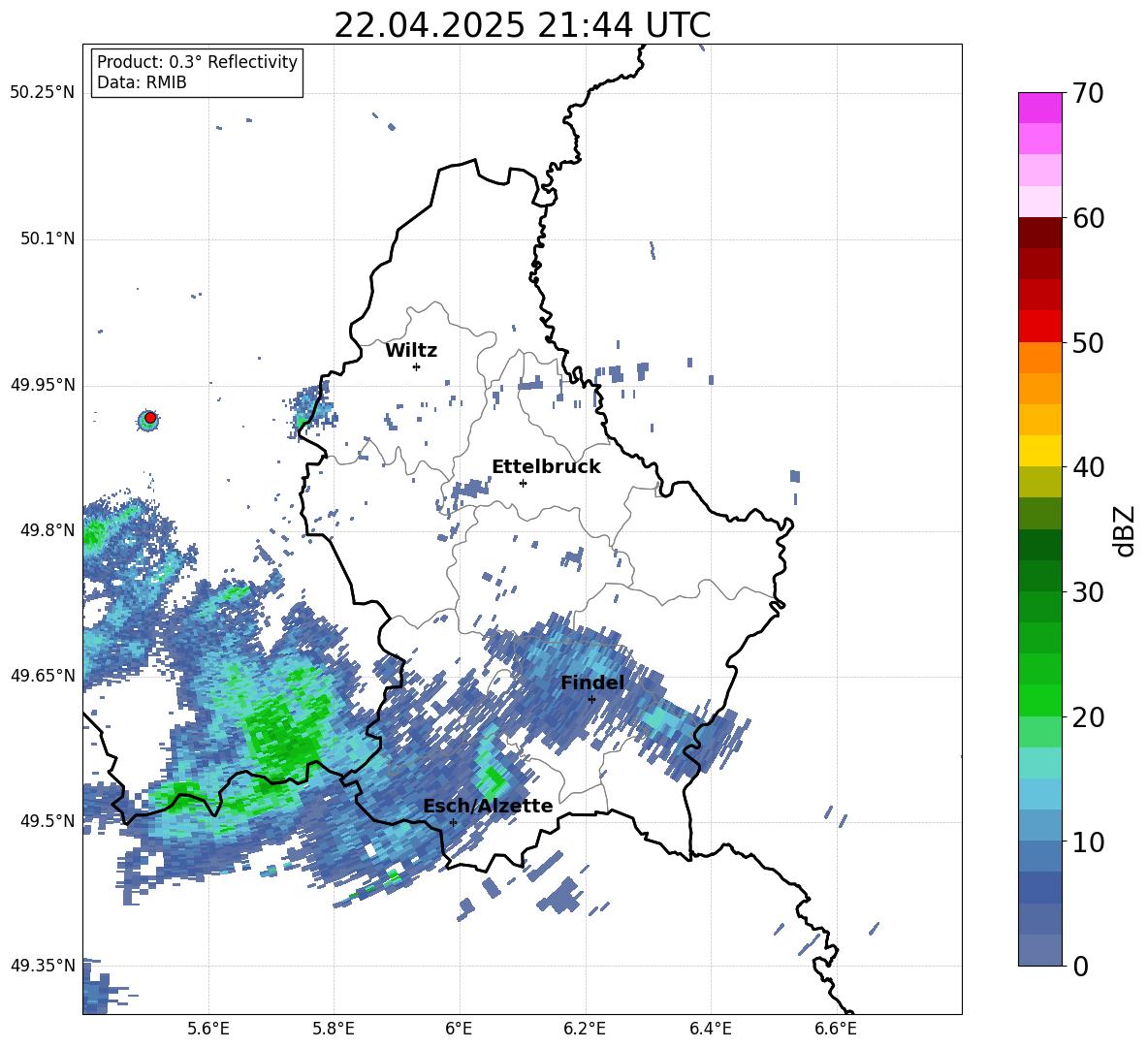Screen dimensions: 1148x1048
Task: Pick the bright red swatch just above 50 dBZ
Action: click(1039, 326)
